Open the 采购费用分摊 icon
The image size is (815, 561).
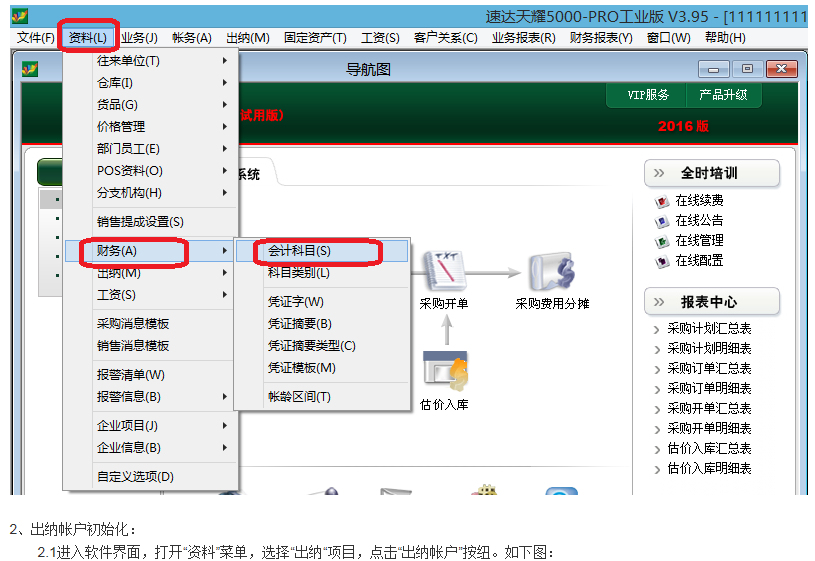coord(551,270)
